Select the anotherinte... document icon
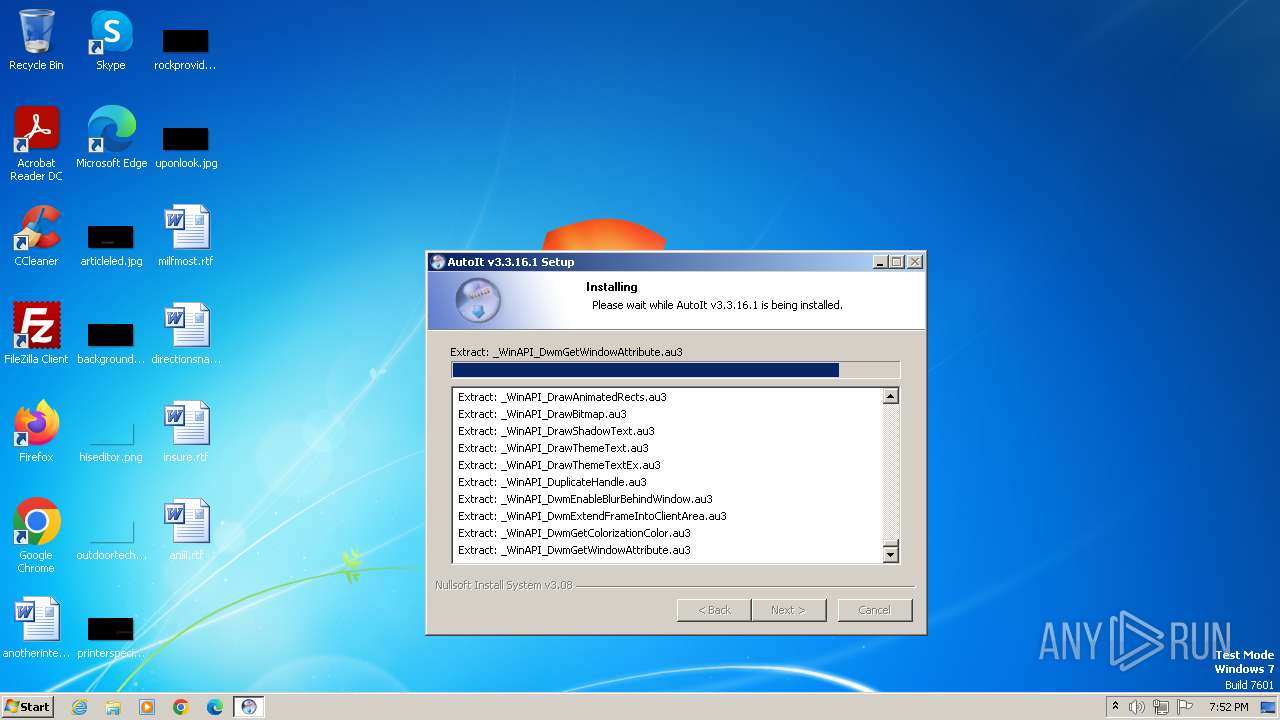The image size is (1280, 720). pyautogui.click(x=36, y=628)
